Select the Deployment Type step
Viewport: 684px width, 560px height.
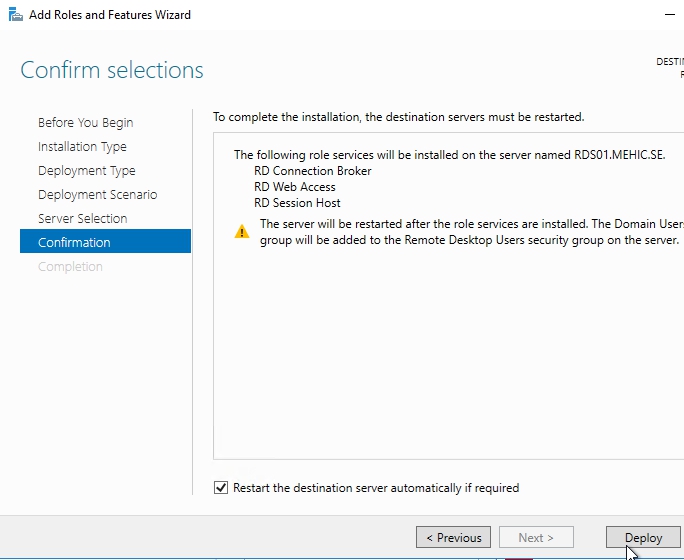pyautogui.click(x=86, y=171)
